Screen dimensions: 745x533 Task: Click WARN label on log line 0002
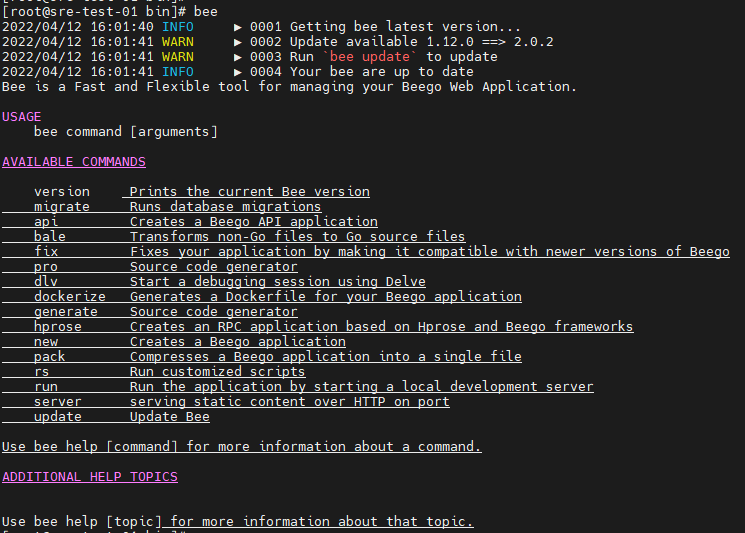point(178,42)
